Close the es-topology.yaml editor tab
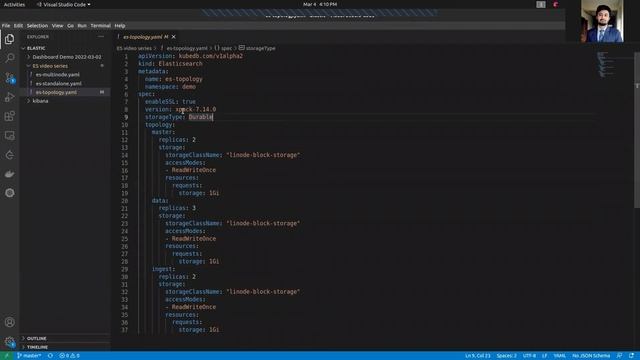 [x=173, y=37]
